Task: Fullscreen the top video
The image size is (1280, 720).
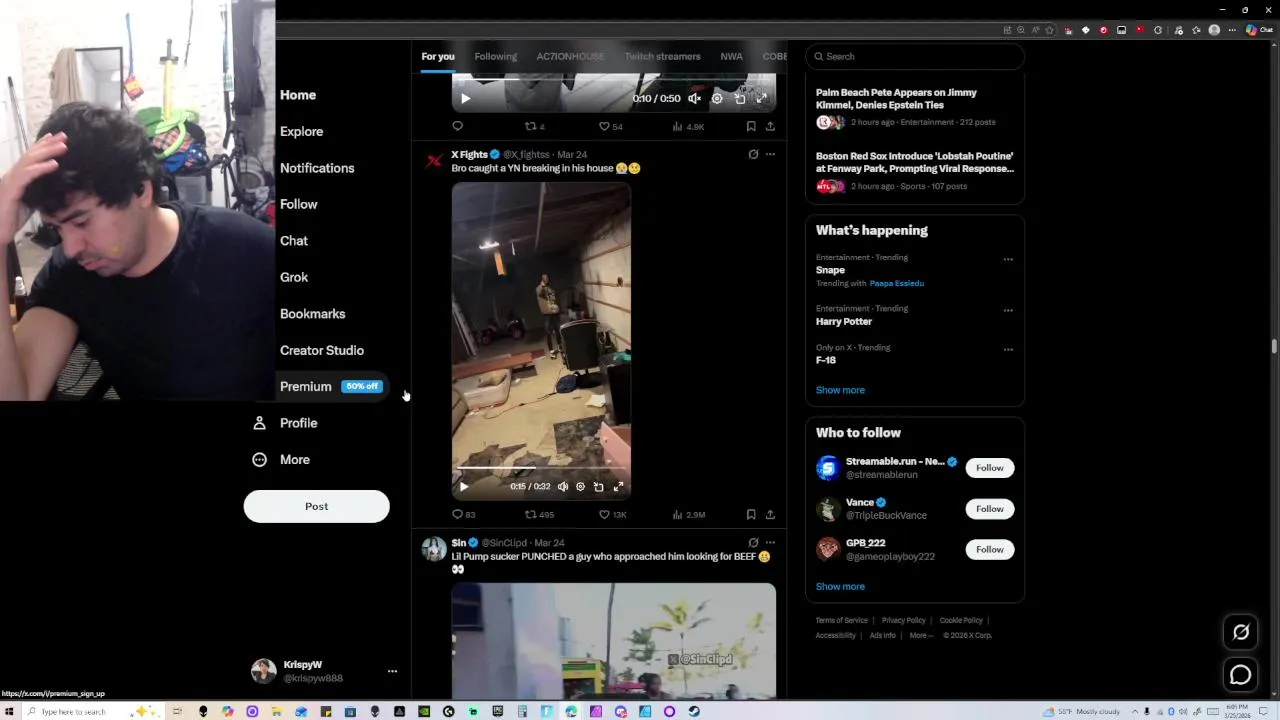Action: (x=761, y=98)
